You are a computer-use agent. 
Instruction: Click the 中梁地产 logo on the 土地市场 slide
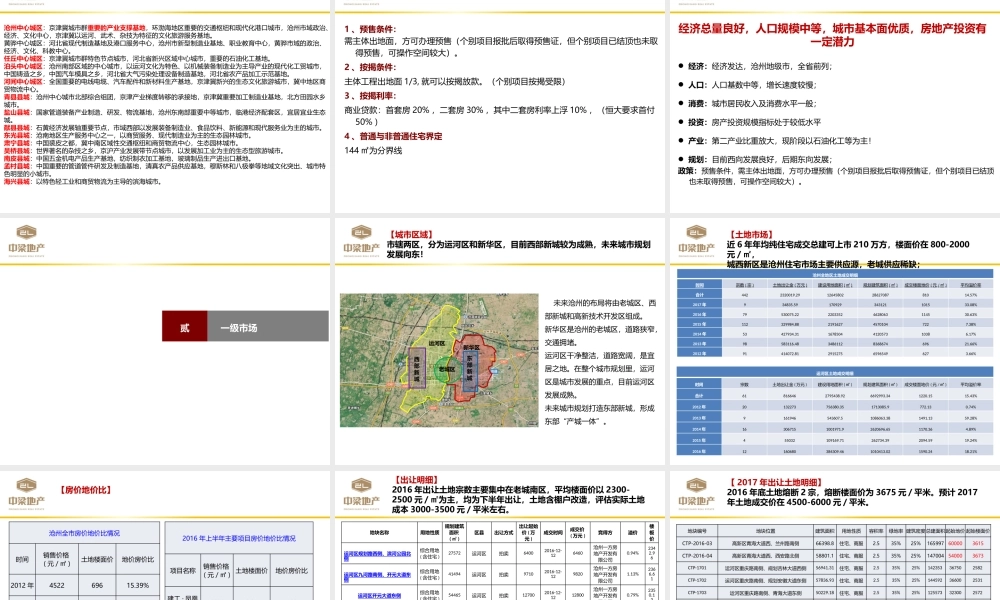point(696,240)
